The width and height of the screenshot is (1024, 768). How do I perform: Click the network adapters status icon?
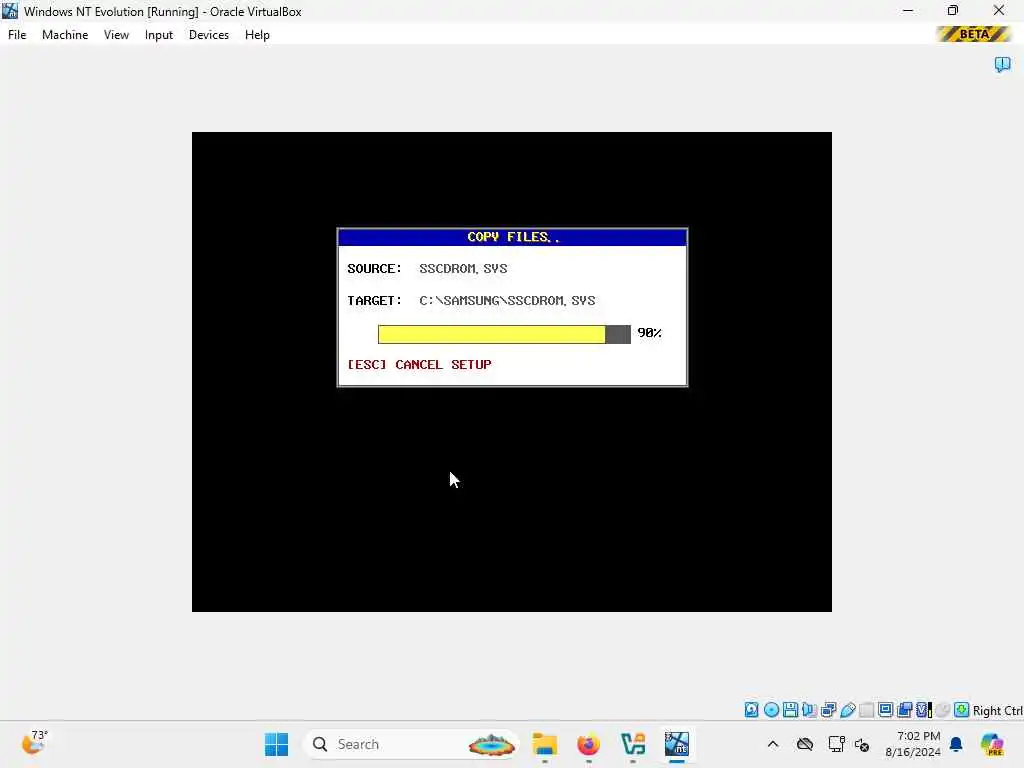click(x=829, y=710)
